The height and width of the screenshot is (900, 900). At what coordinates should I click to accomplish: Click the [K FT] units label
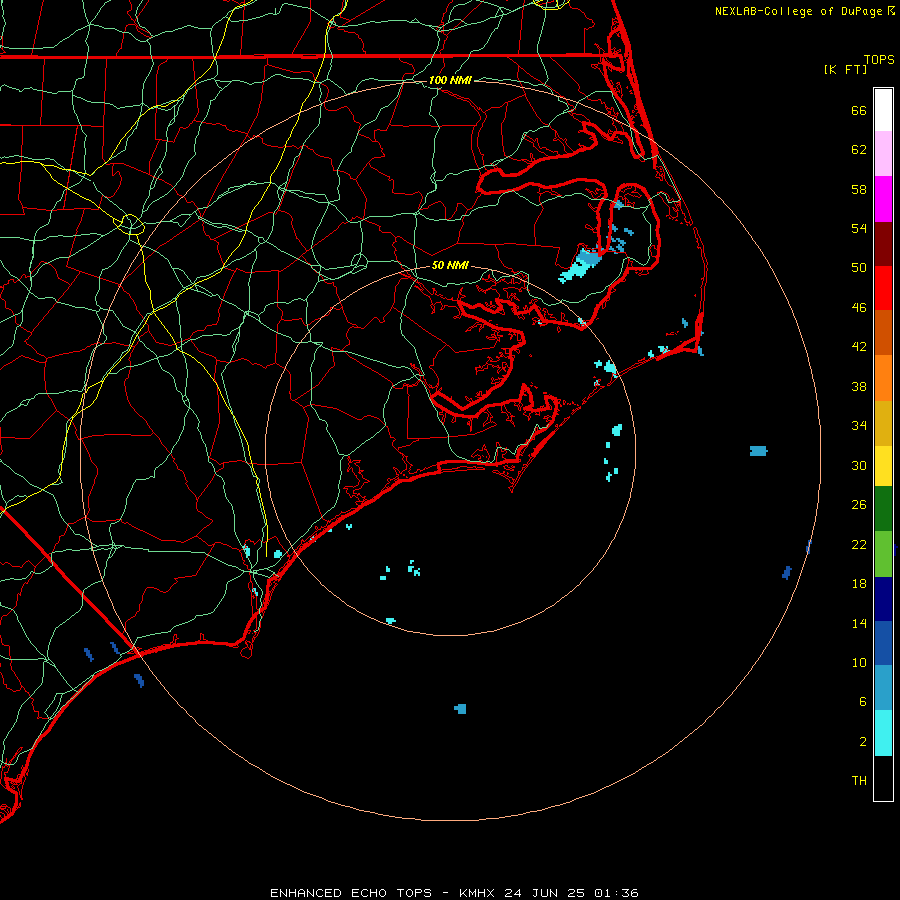845,69
